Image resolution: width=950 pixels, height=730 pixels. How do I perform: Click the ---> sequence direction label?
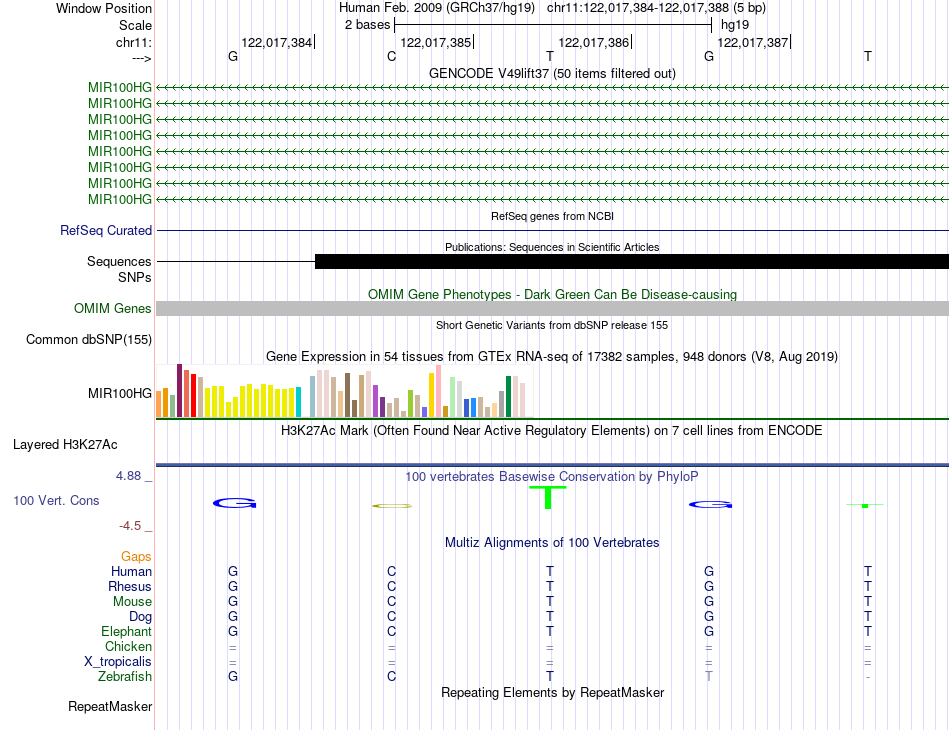pyautogui.click(x=141, y=58)
